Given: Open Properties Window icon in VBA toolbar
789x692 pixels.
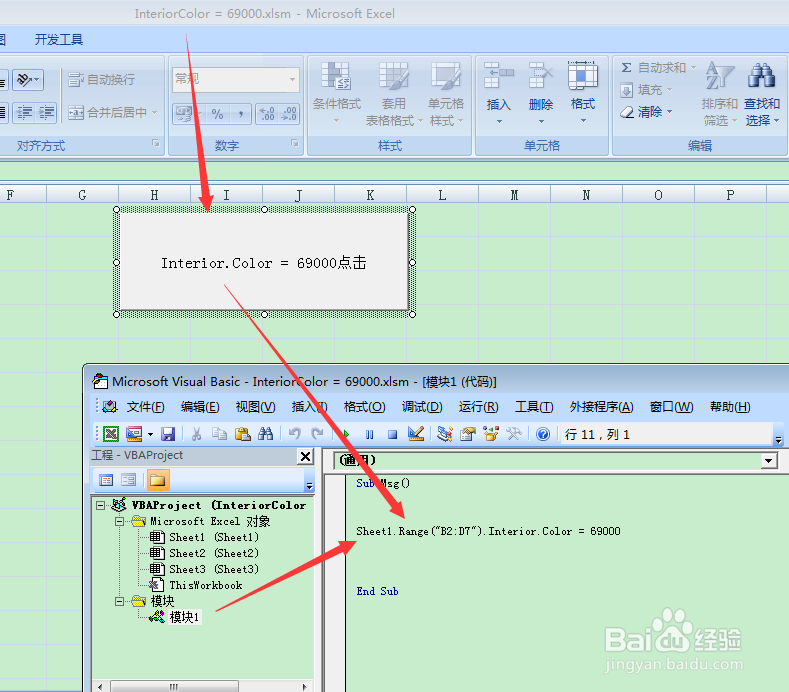Looking at the screenshot, I should [468, 434].
